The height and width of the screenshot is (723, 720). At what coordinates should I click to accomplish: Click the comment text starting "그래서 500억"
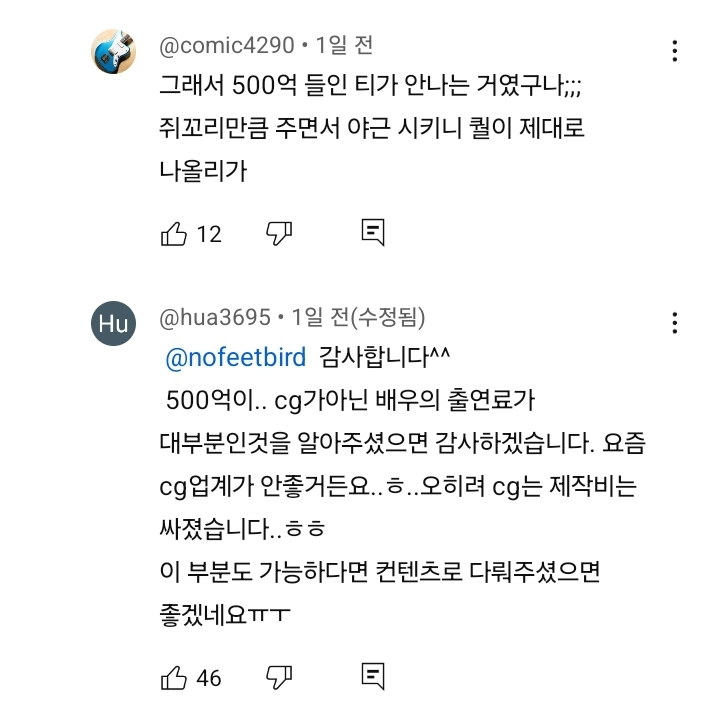point(370,86)
